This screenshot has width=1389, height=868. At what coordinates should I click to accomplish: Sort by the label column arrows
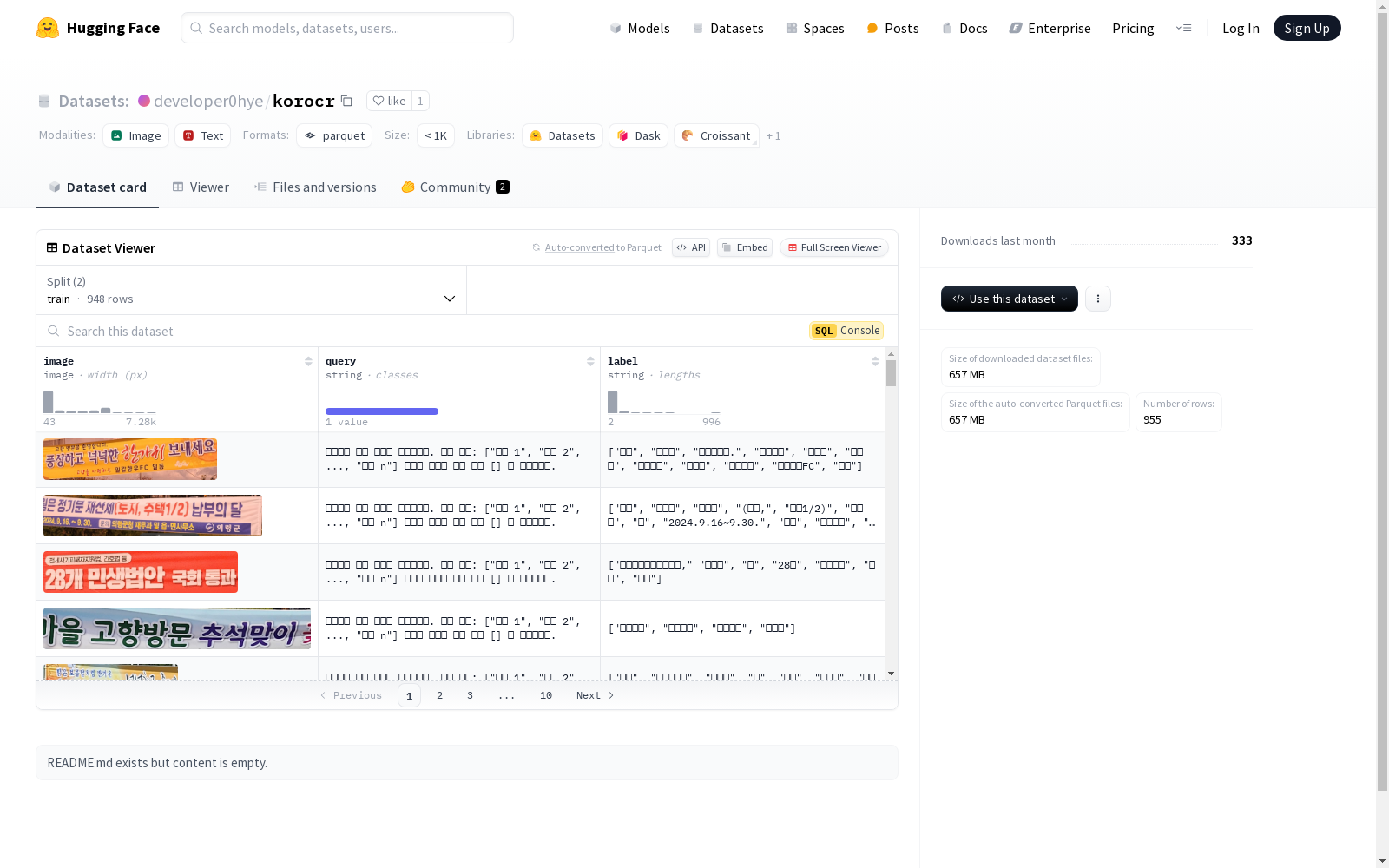(x=875, y=361)
